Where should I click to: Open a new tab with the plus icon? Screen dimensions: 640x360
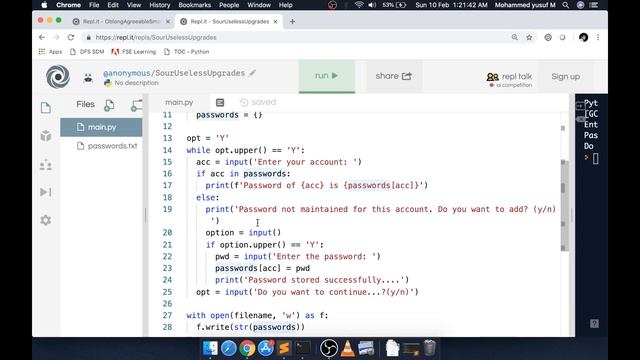click(292, 22)
